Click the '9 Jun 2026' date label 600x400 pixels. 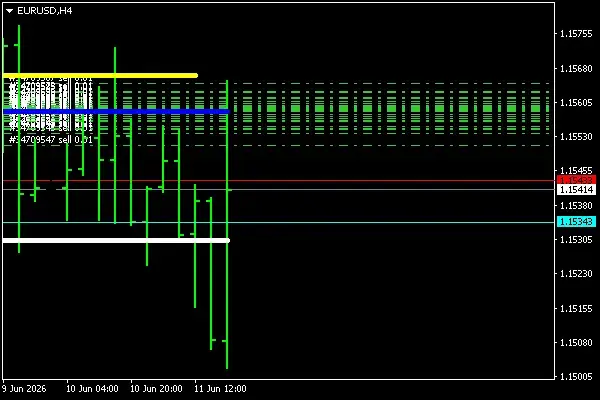[24, 389]
